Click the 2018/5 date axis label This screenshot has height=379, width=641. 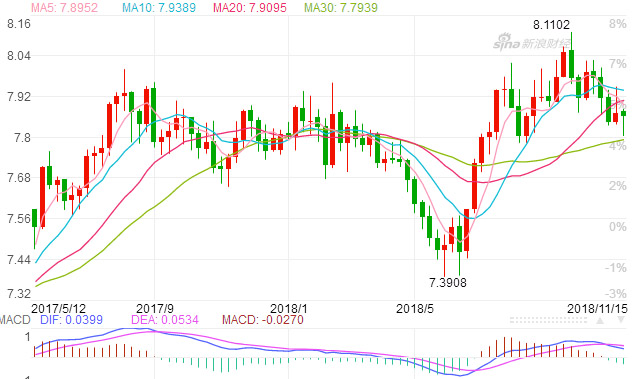[x=415, y=308]
